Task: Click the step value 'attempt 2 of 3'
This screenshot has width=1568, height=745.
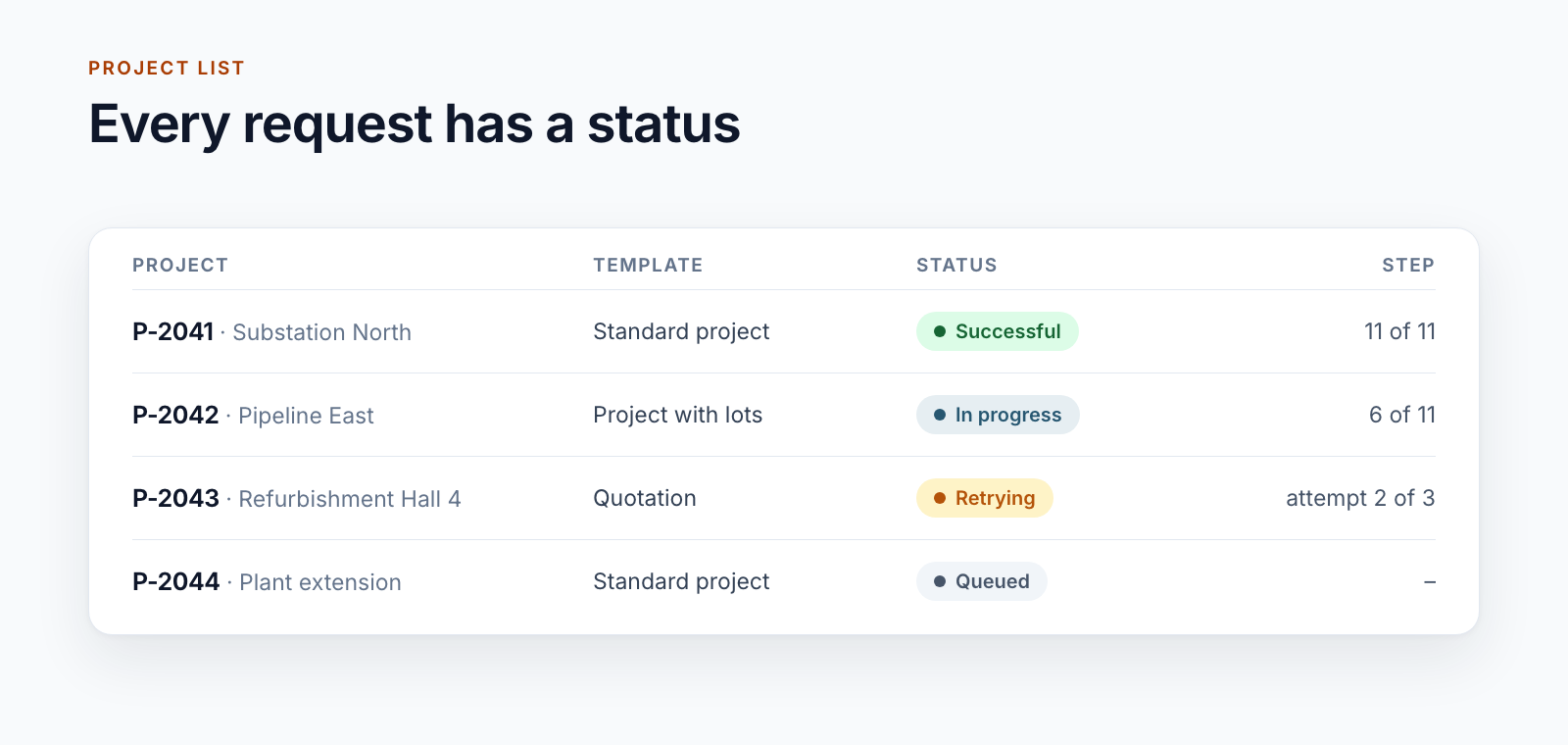Action: tap(1360, 498)
